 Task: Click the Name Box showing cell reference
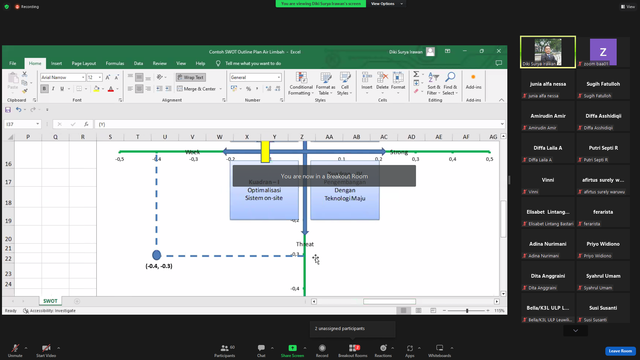click(22, 124)
